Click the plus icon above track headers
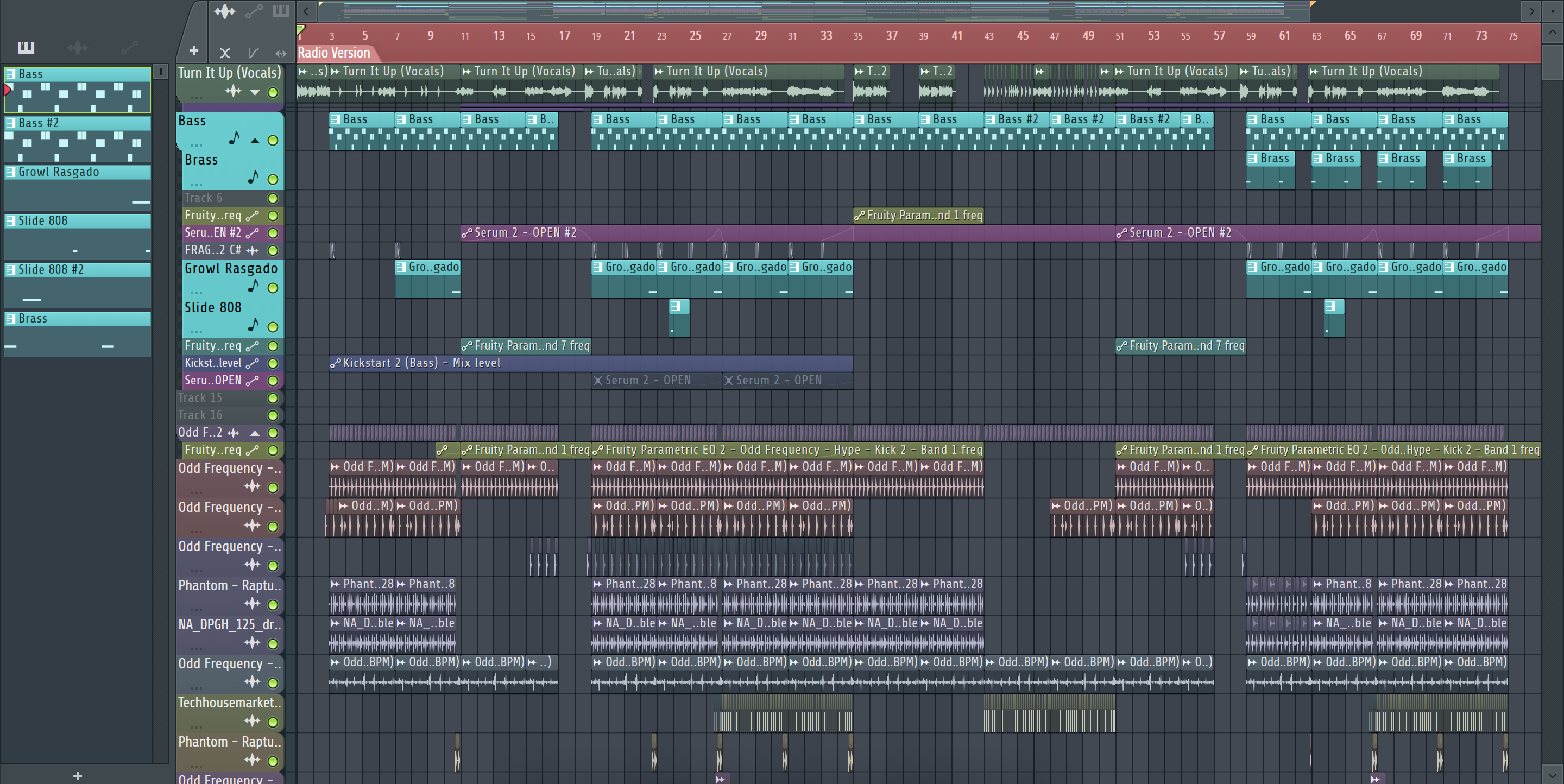 coord(194,51)
